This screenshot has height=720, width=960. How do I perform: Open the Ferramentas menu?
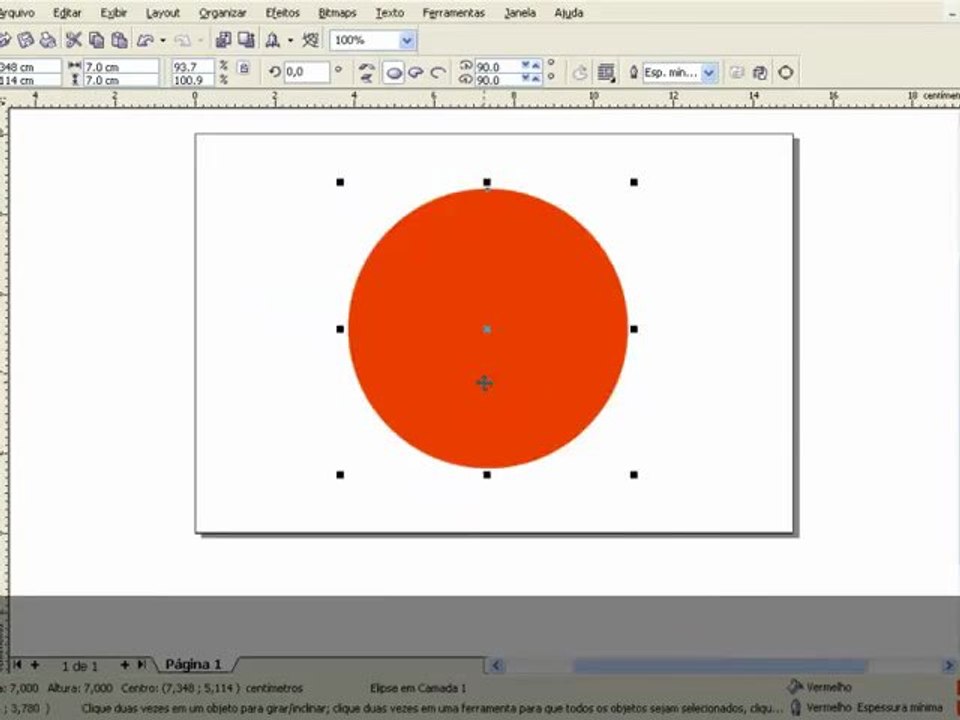click(454, 13)
